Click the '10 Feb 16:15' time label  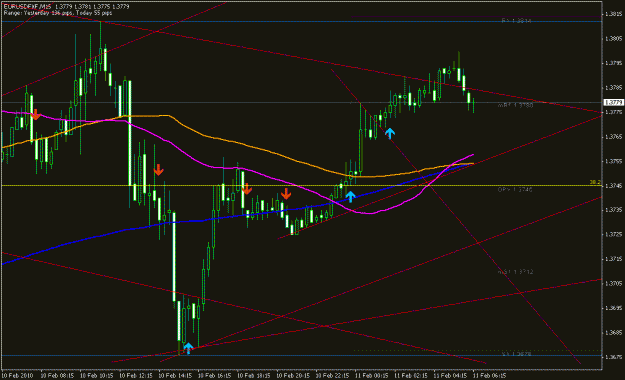(214, 376)
